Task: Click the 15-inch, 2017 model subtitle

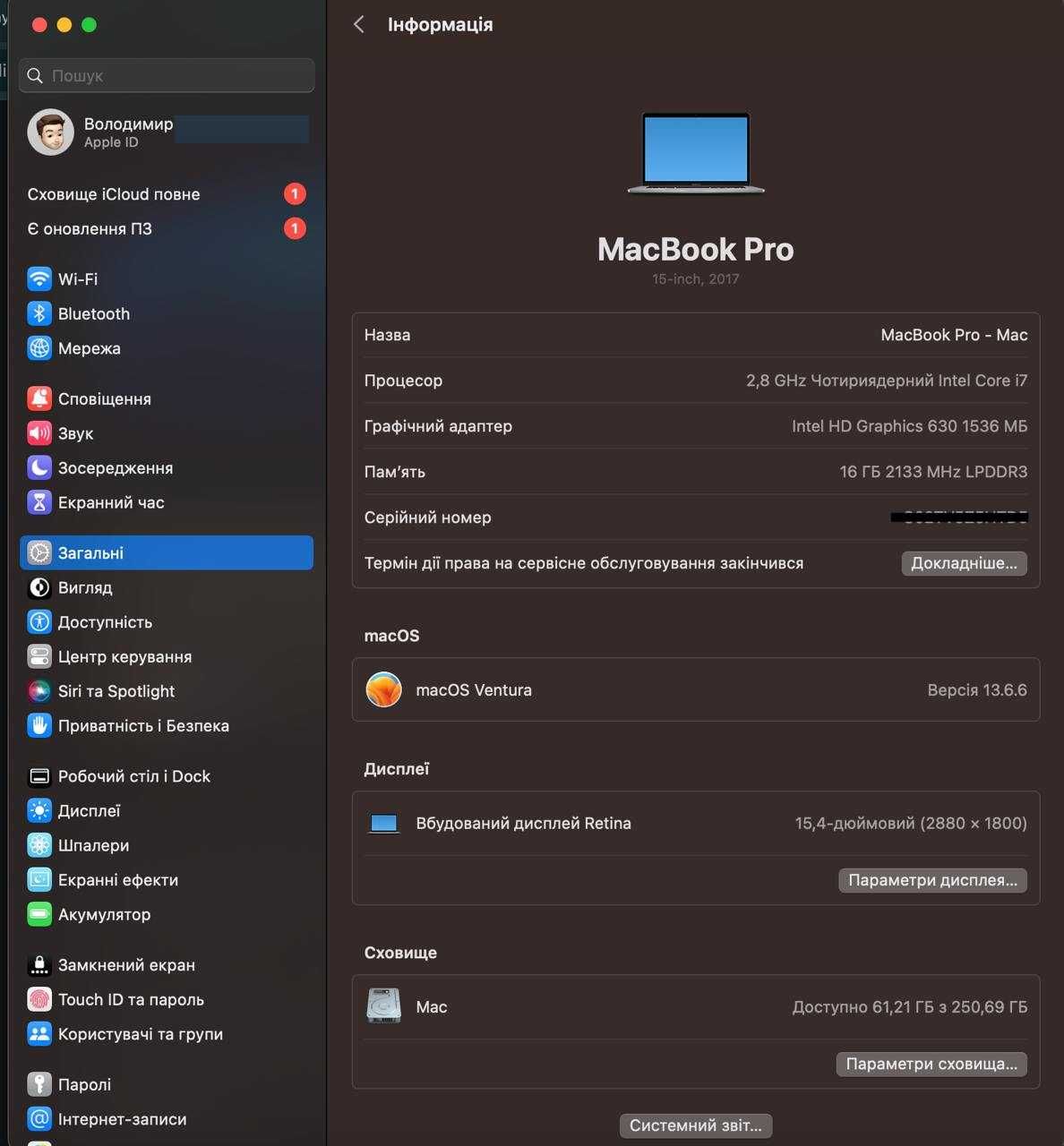Action: coord(696,279)
